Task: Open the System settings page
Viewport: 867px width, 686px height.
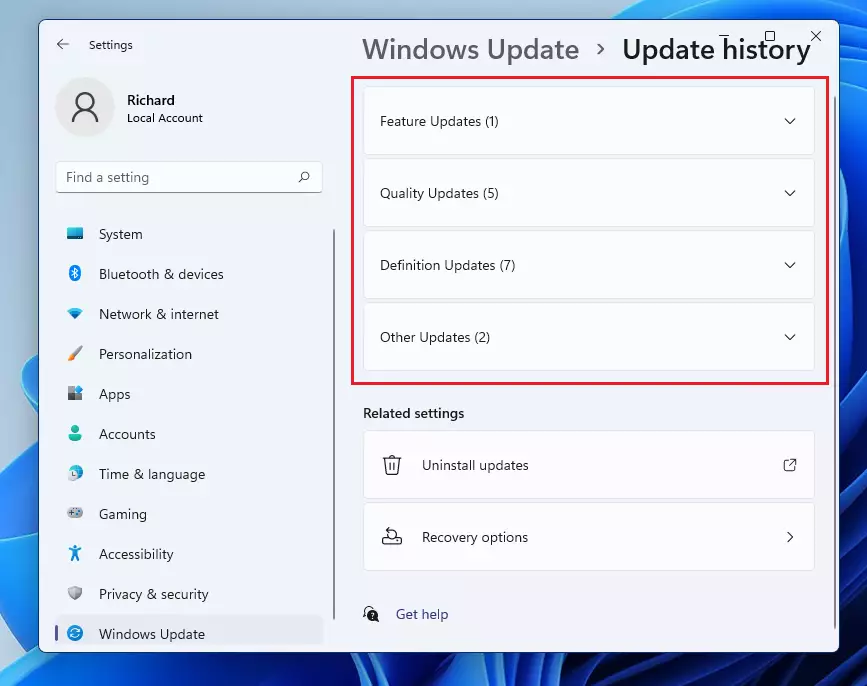Action: [189, 234]
